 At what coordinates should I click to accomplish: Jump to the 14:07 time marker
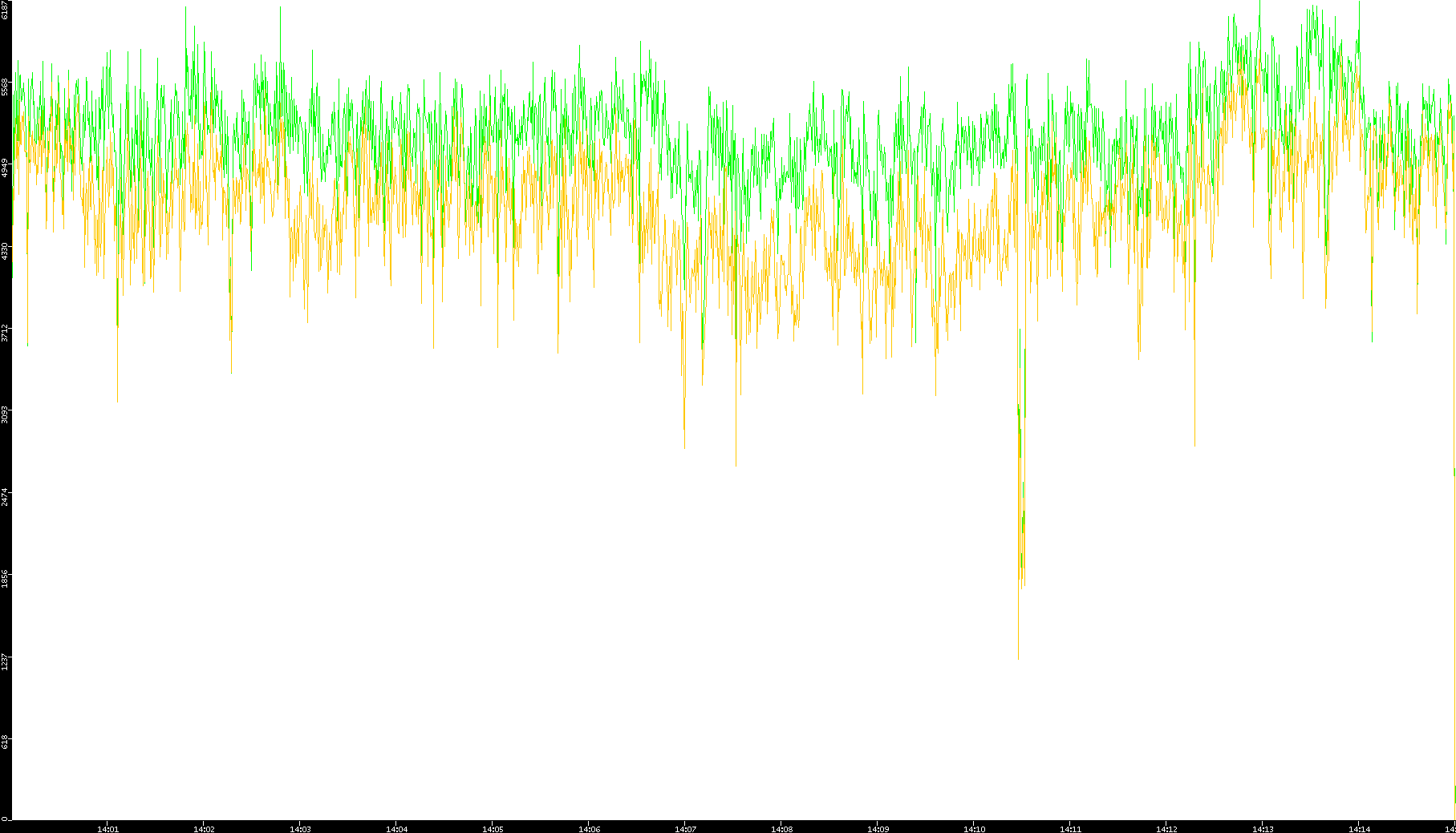click(x=685, y=828)
